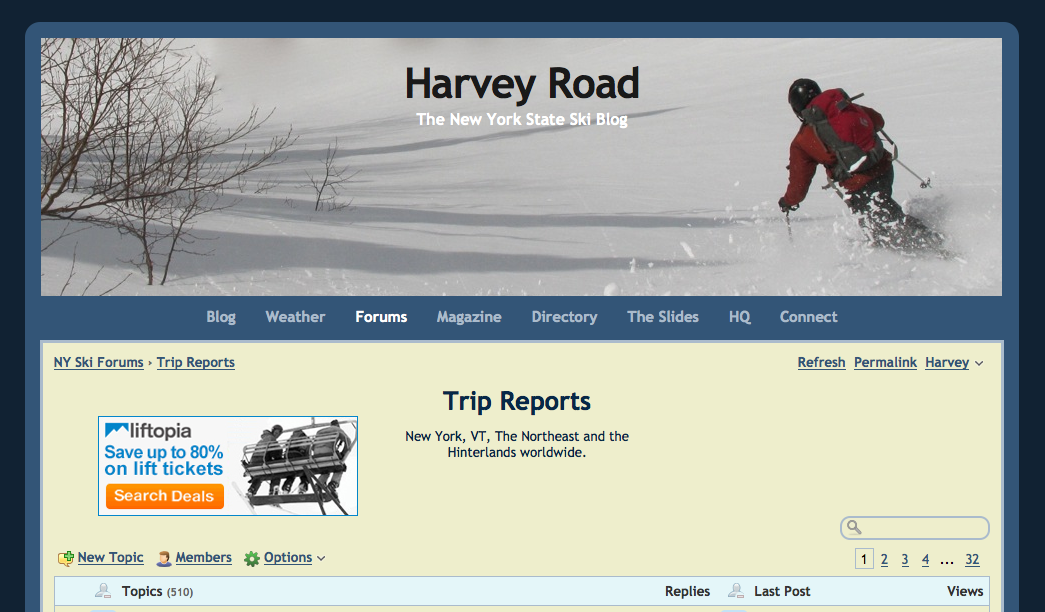The width and height of the screenshot is (1045, 612).
Task: Click the magnifier icon in search box
Action: (x=853, y=528)
